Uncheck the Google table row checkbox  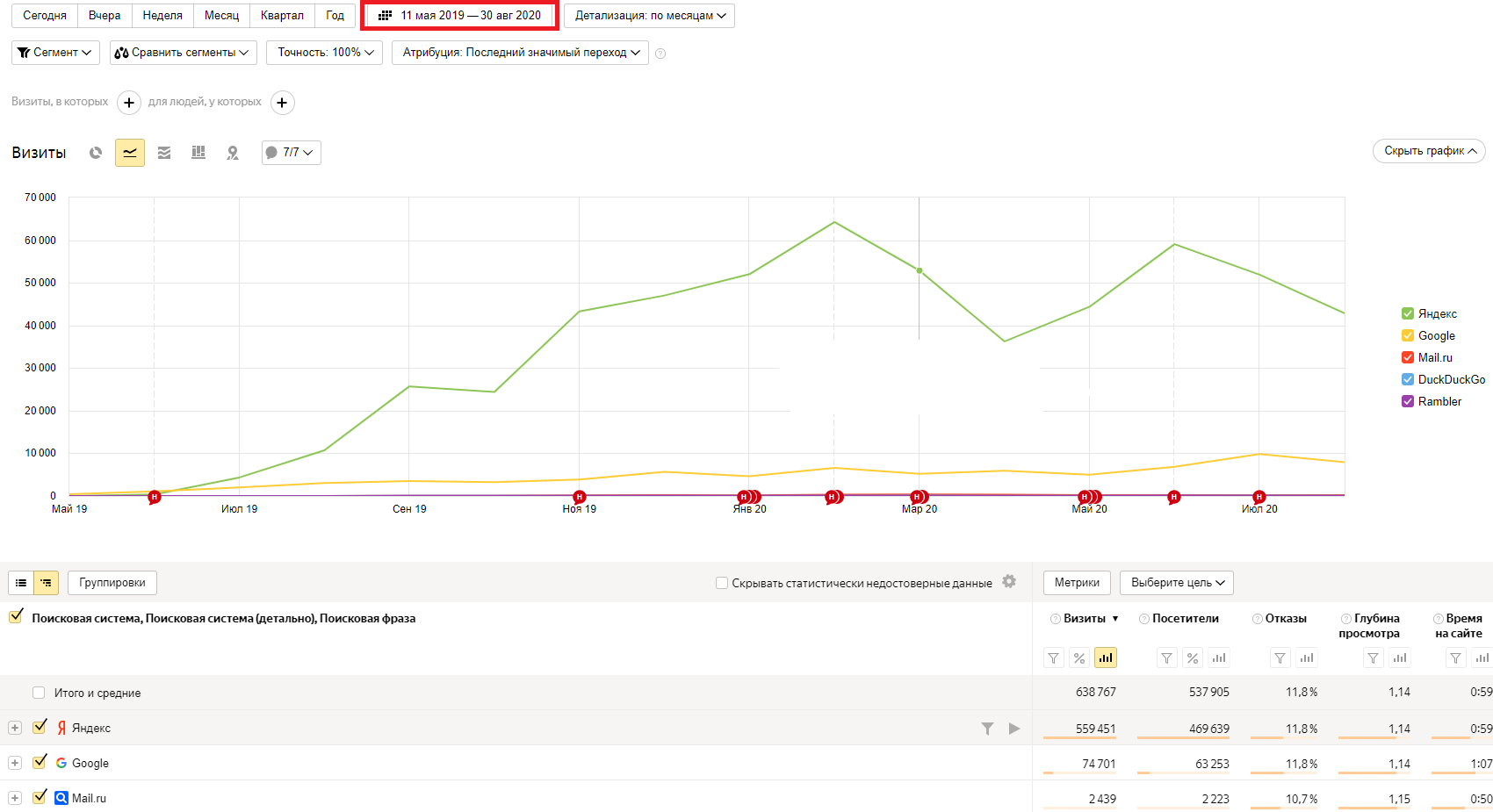tap(40, 762)
